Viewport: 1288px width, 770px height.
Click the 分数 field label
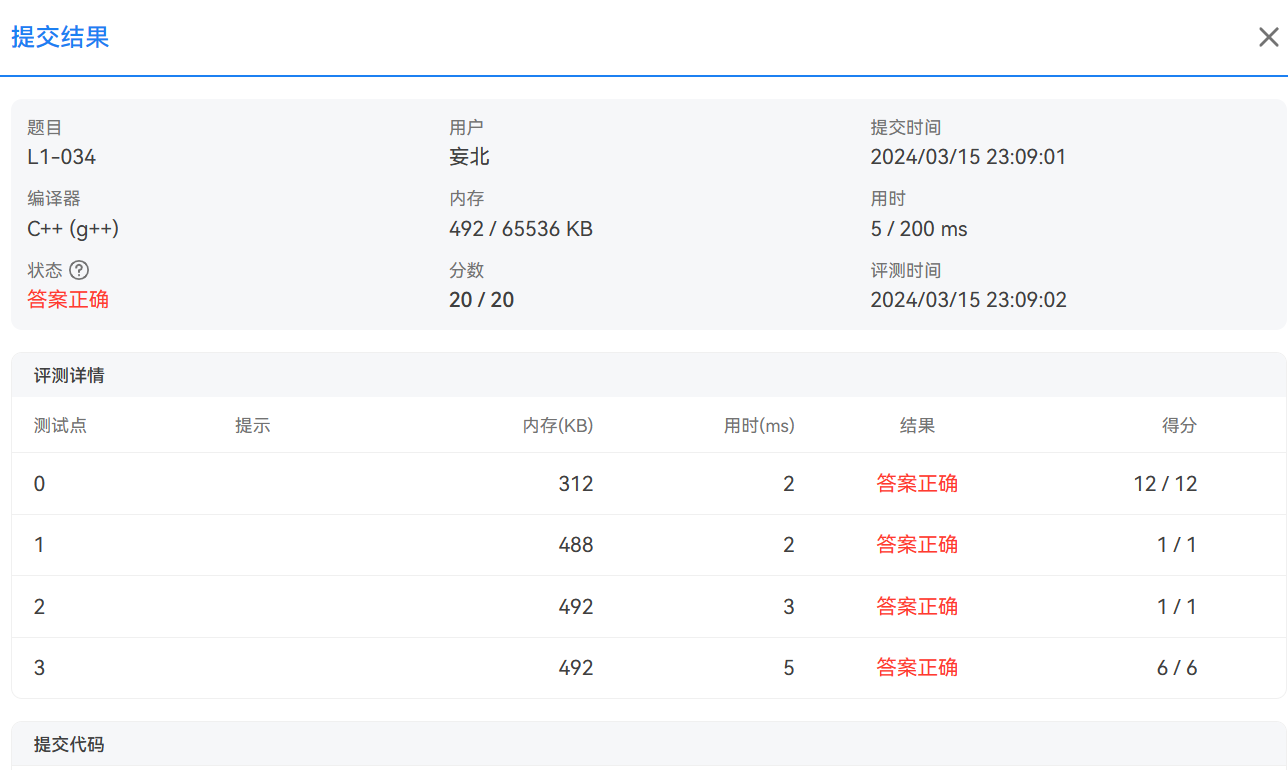(x=466, y=271)
